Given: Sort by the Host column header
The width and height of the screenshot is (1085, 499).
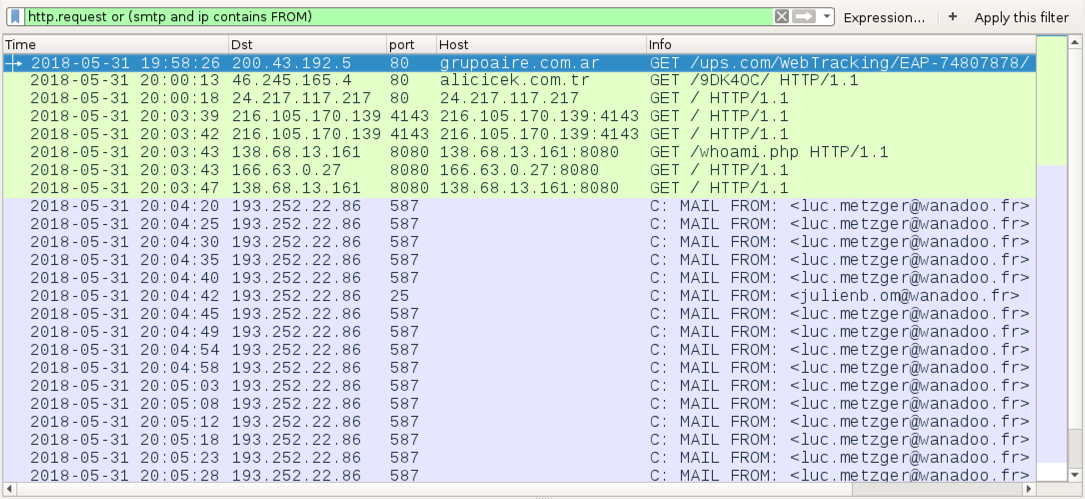Looking at the screenshot, I should coord(542,44).
